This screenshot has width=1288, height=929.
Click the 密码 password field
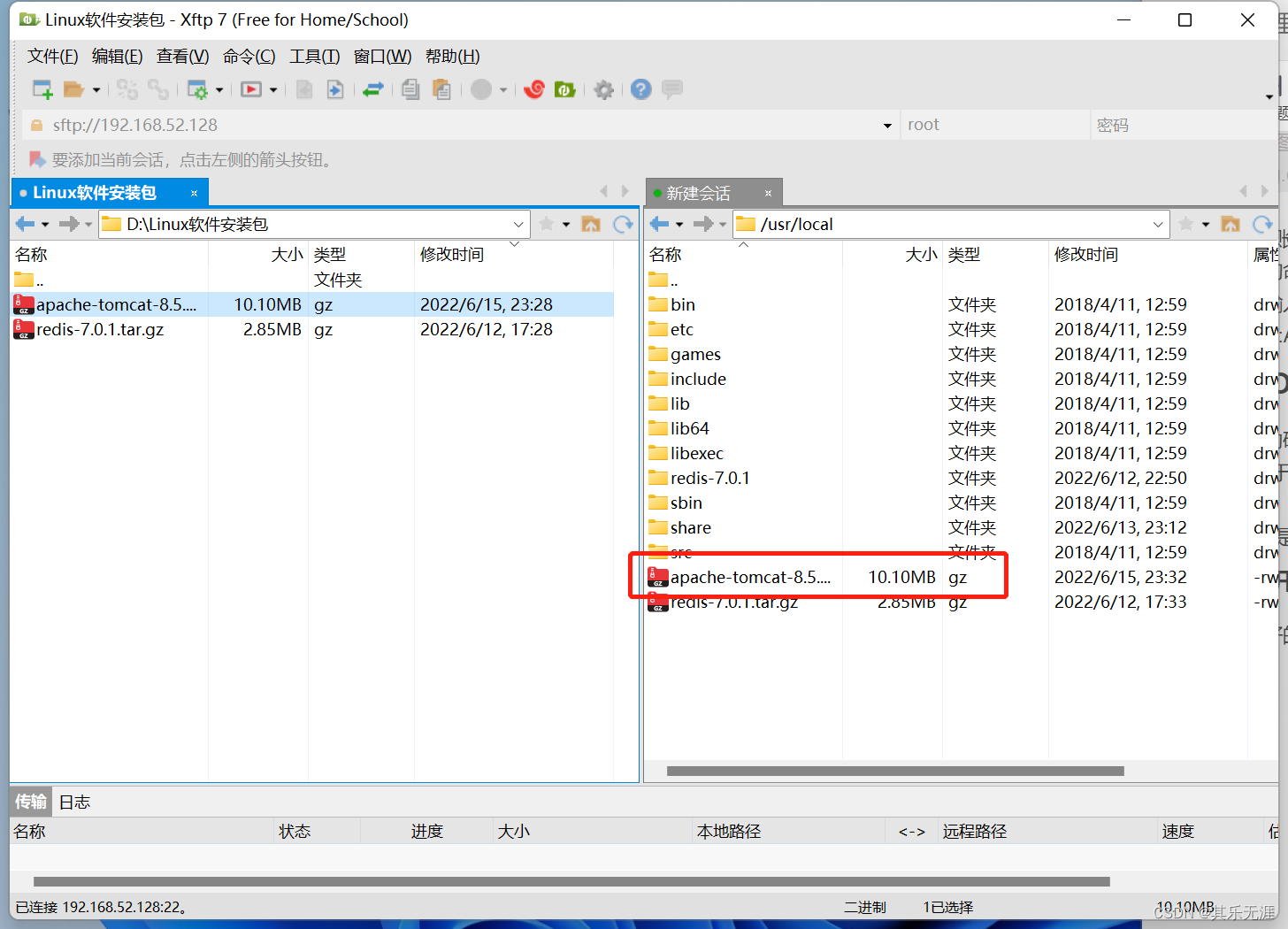[x=1184, y=126]
